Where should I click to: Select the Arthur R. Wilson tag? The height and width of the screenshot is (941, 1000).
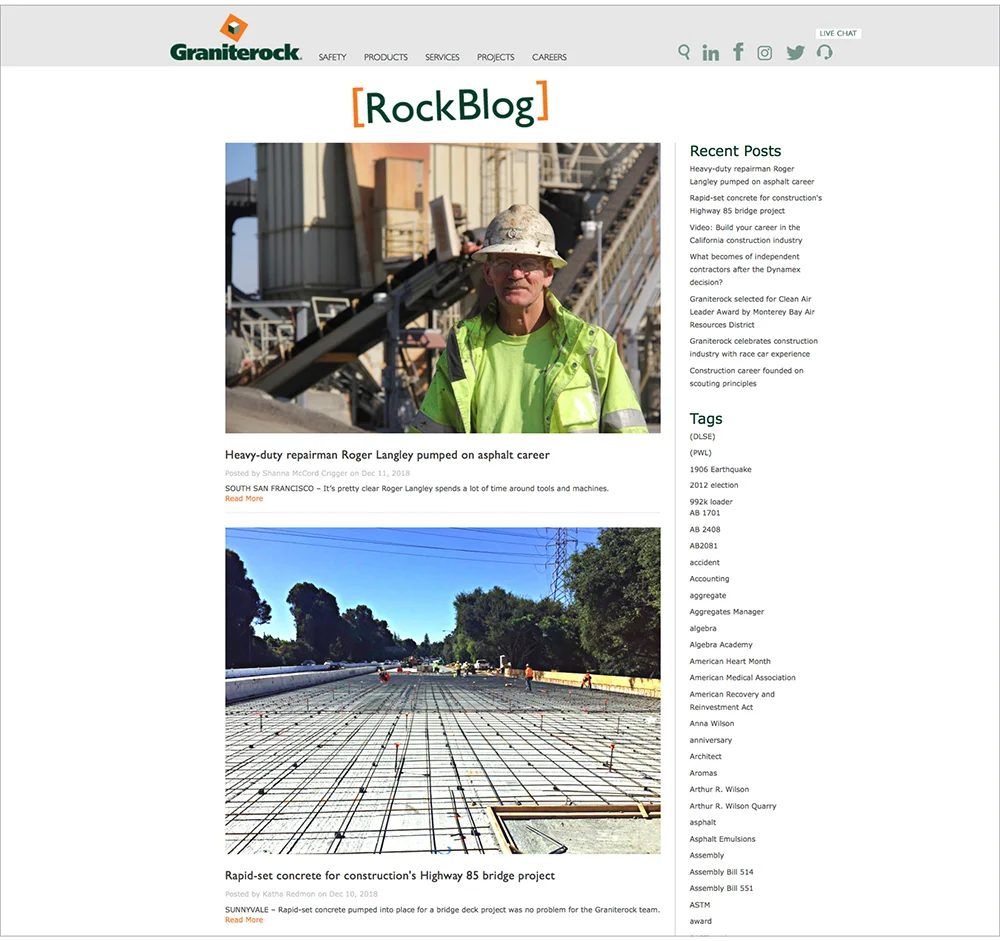click(x=719, y=789)
